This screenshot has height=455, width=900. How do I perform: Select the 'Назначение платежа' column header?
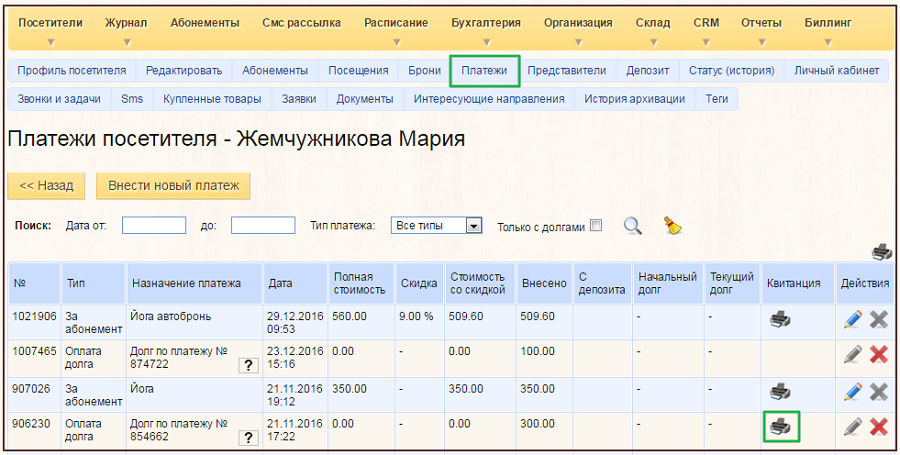point(195,283)
